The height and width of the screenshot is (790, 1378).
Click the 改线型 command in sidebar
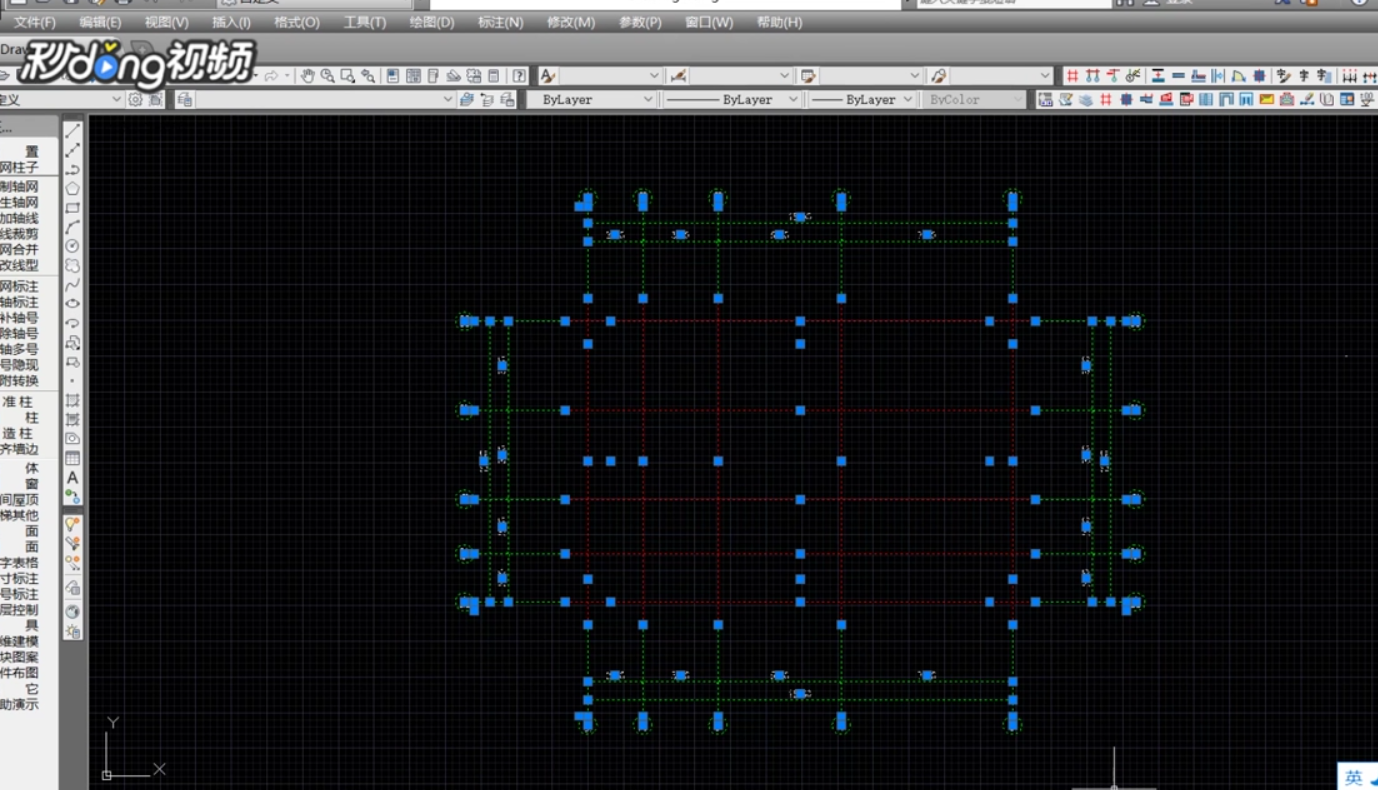[x=19, y=265]
